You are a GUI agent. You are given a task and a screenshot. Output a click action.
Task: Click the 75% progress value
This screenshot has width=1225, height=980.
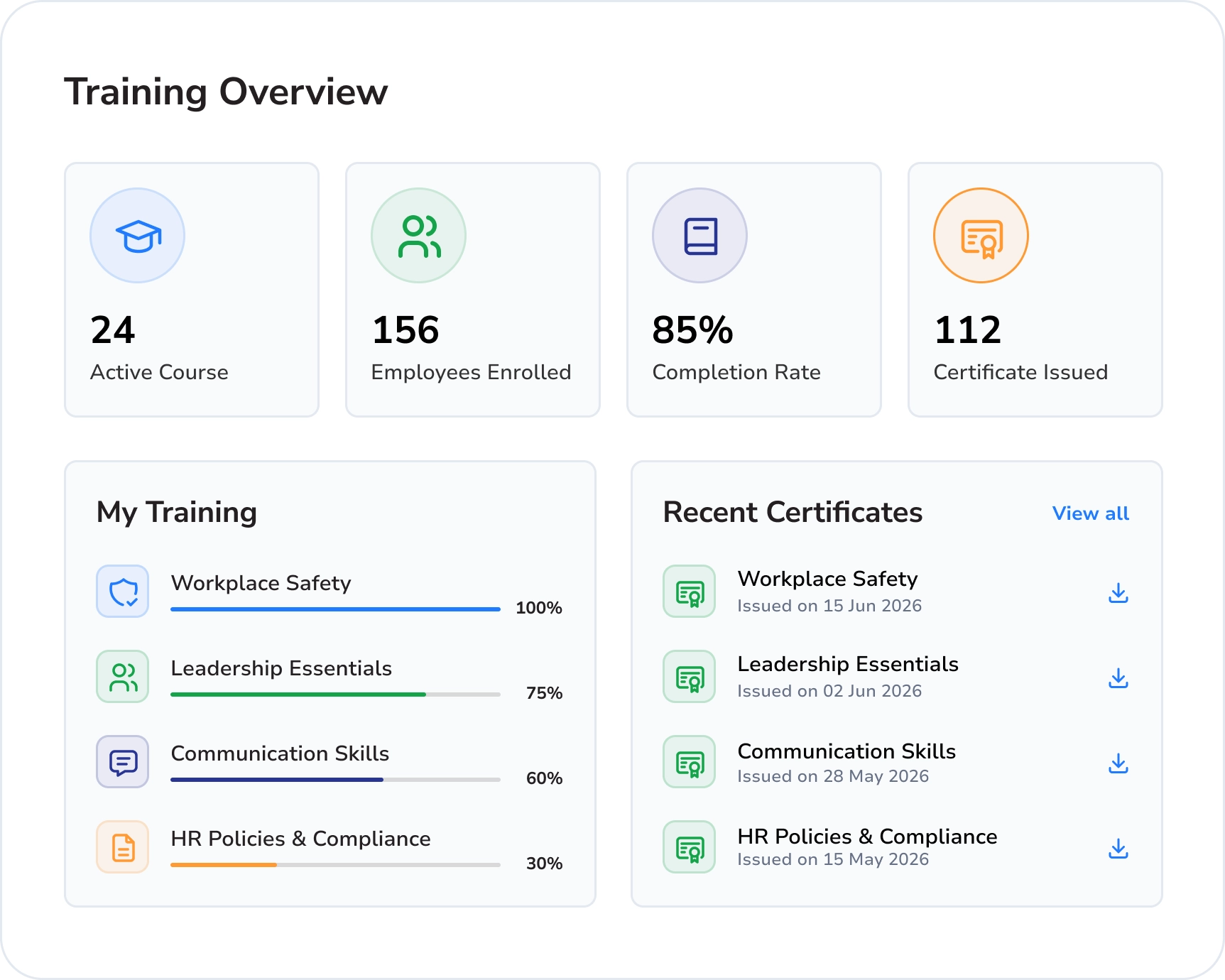click(x=545, y=693)
